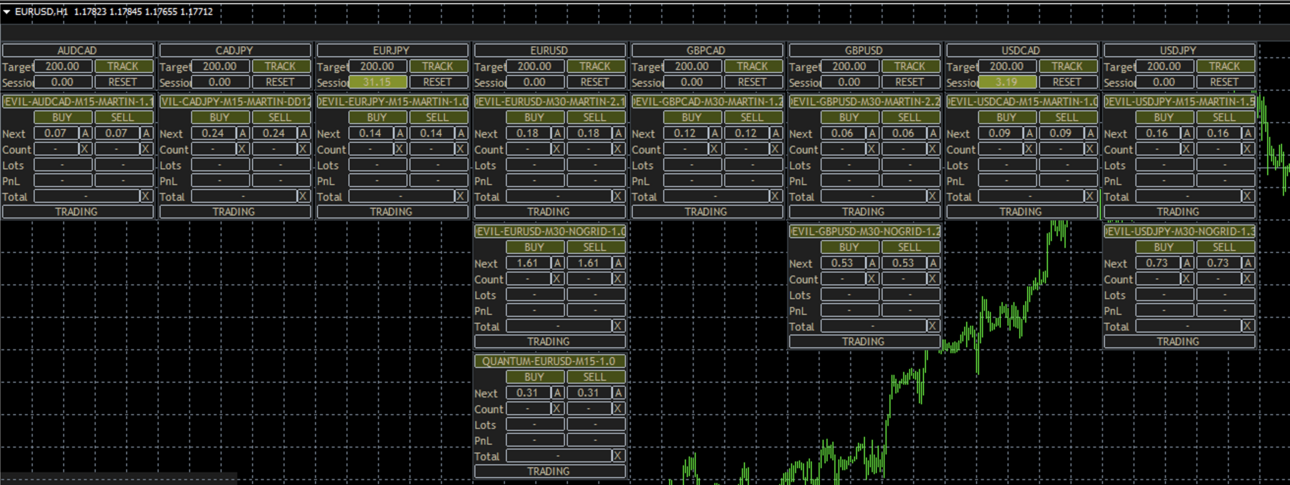Open the EURUSD,H1 chart menu arrow

(7, 12)
